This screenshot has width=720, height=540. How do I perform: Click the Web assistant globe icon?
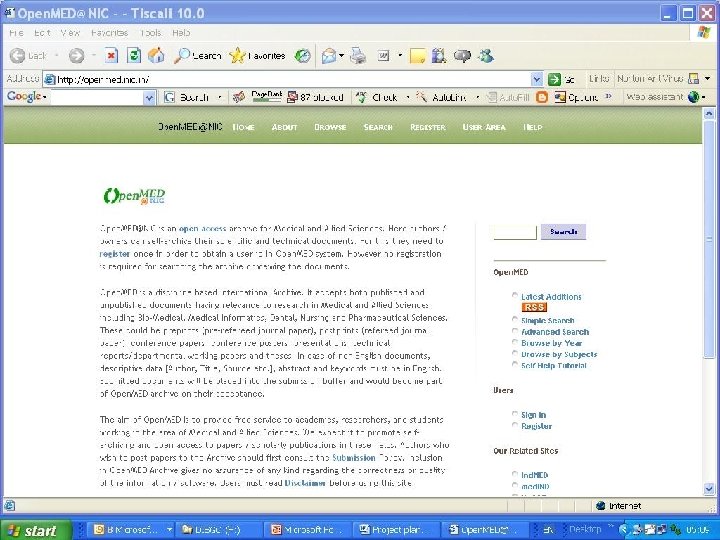(693, 97)
